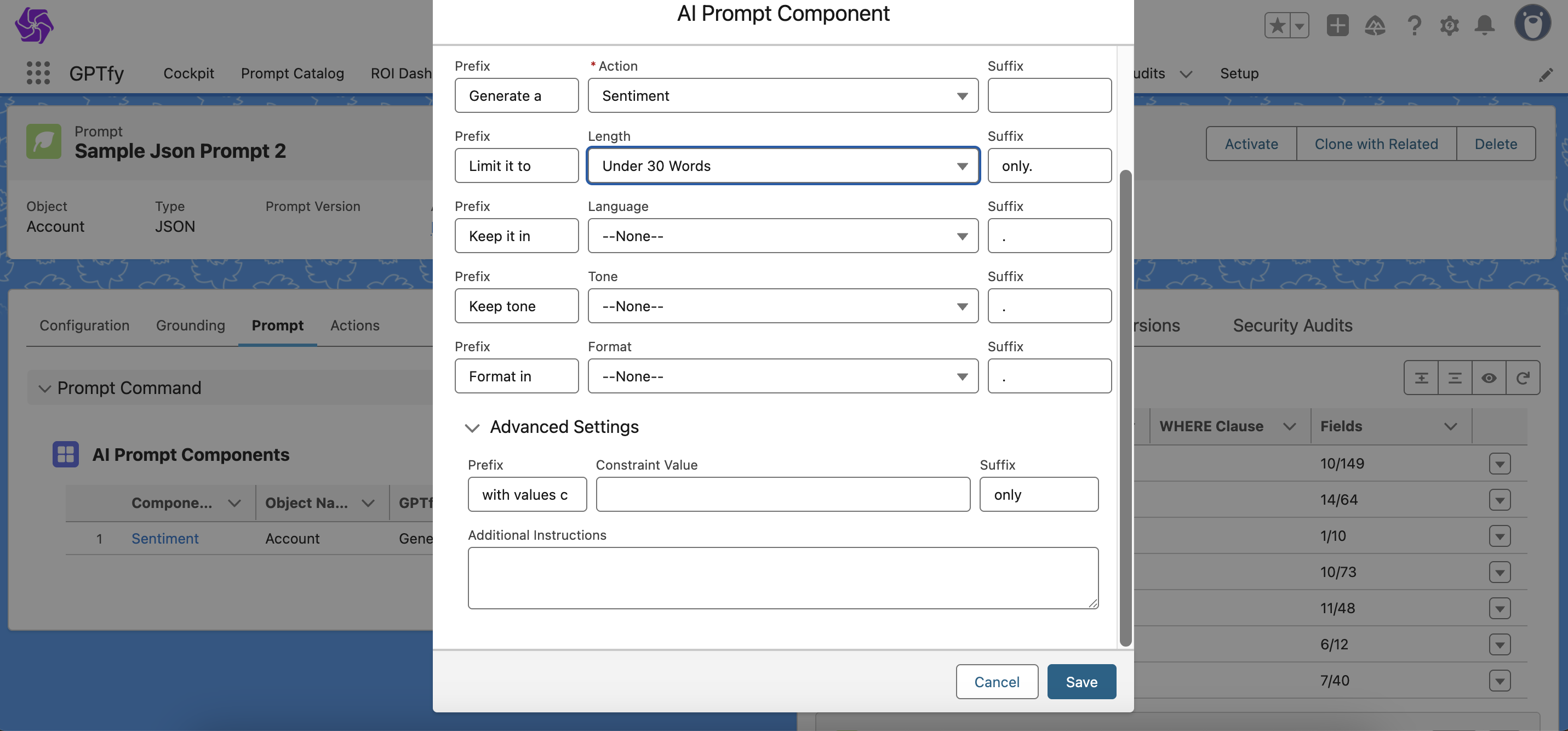This screenshot has height=731, width=1568.
Task: Open the Format dropdown
Action: click(783, 376)
